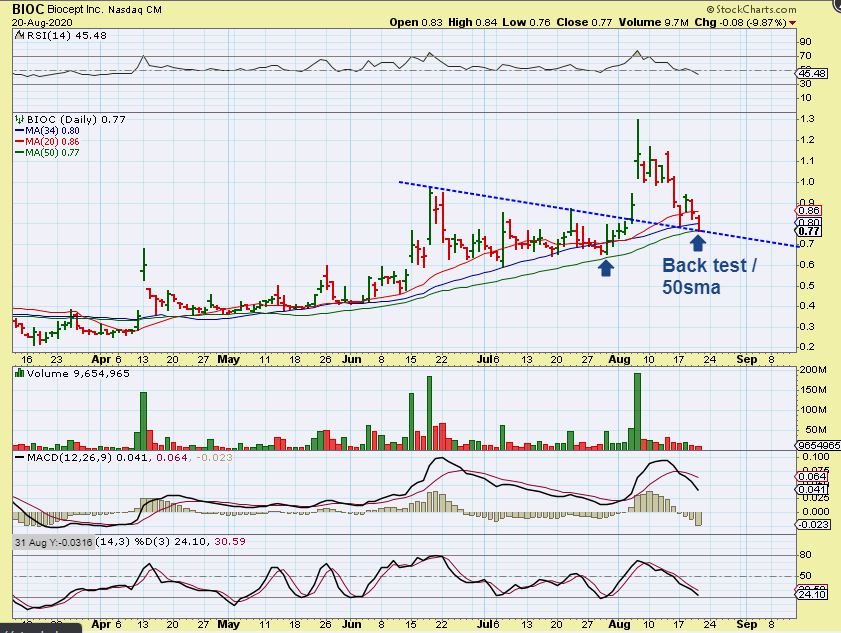841x633 pixels.
Task: Click the red 0.86 price axis tag
Action: click(x=809, y=211)
